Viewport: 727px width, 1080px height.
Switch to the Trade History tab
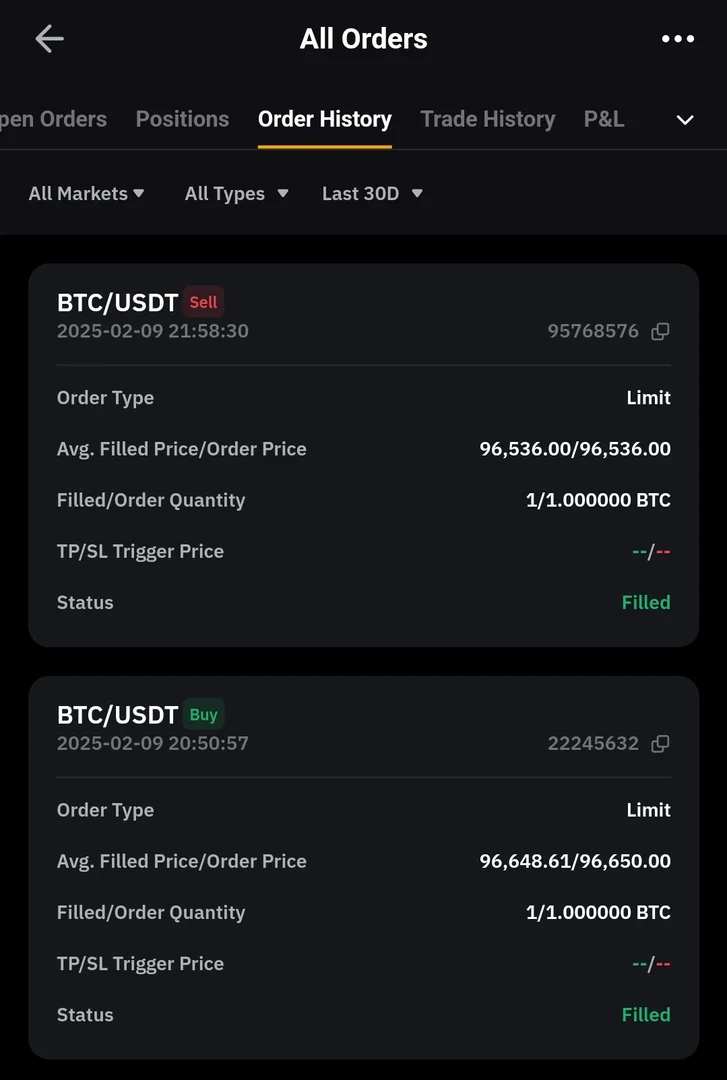coord(487,119)
